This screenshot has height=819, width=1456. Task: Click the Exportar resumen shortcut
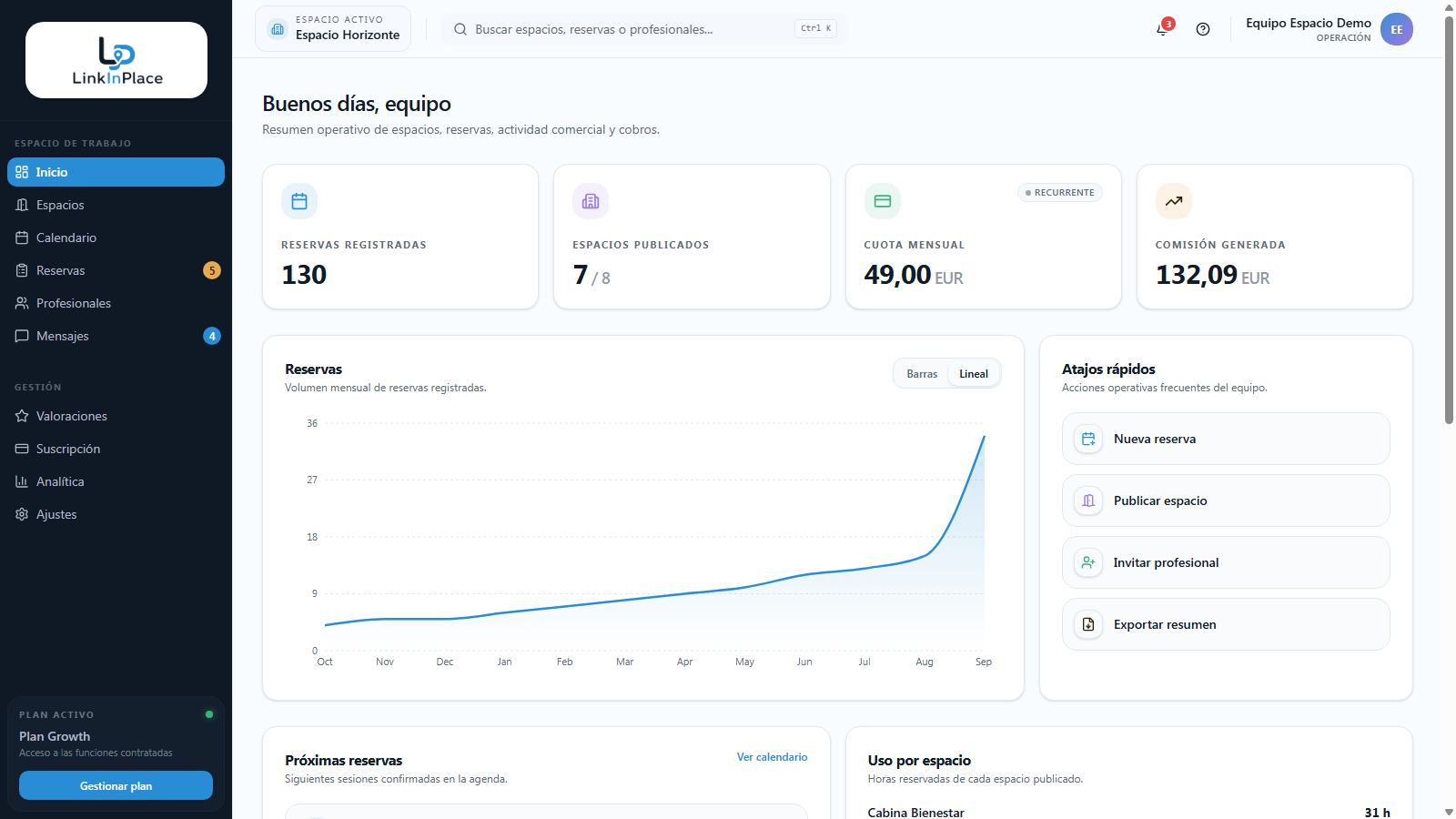1226,624
